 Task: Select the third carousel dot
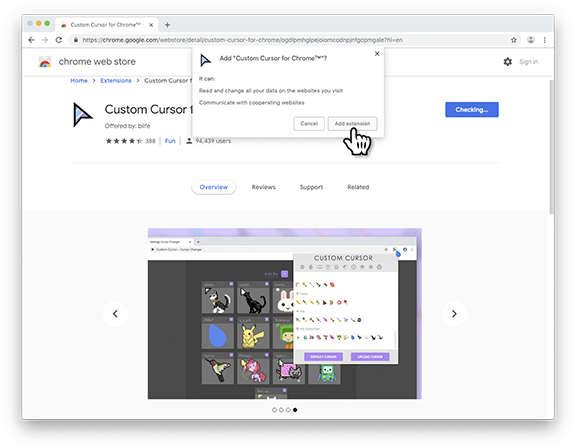click(x=288, y=410)
